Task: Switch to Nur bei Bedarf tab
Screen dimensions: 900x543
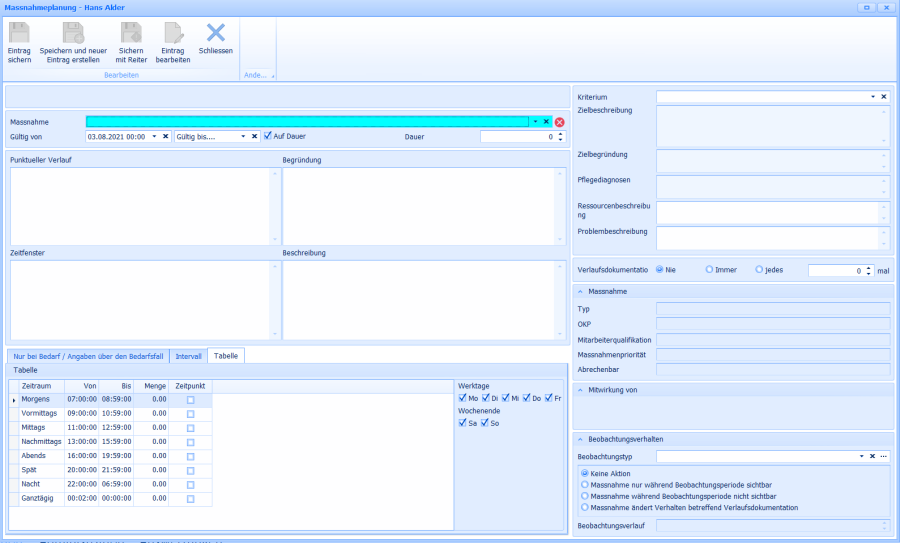Action: pos(88,356)
